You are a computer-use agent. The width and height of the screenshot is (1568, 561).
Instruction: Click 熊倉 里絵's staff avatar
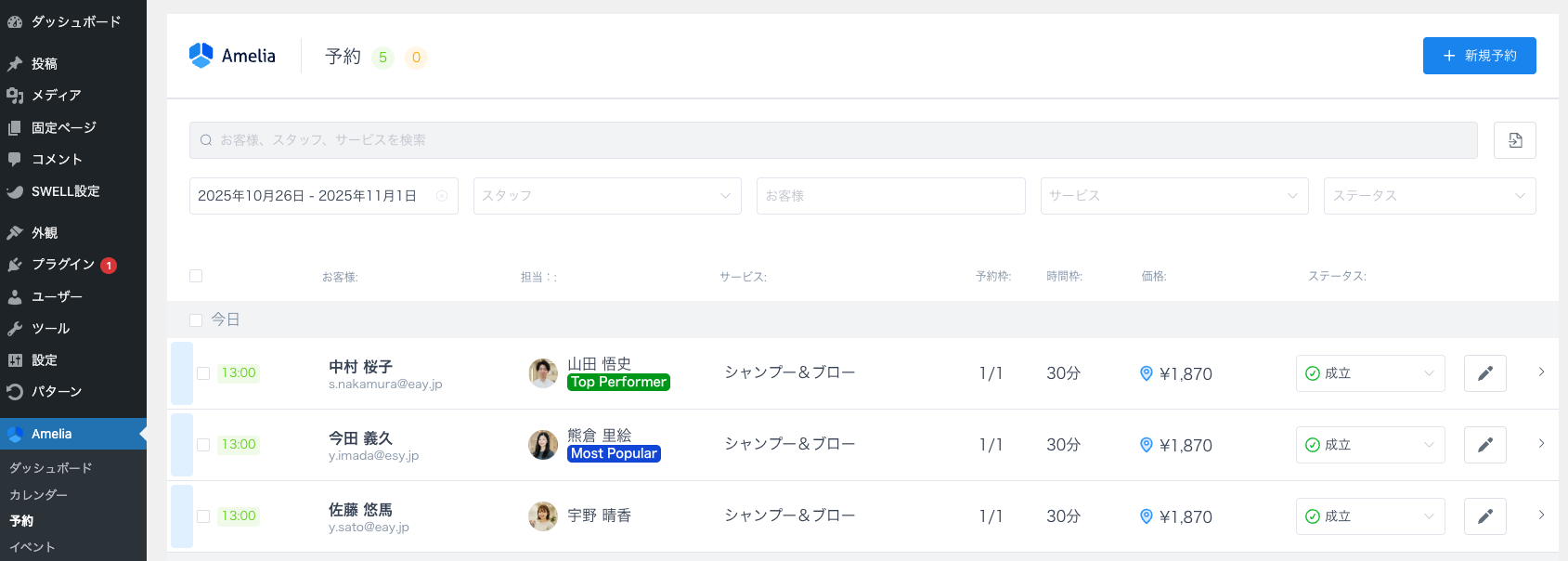click(543, 445)
